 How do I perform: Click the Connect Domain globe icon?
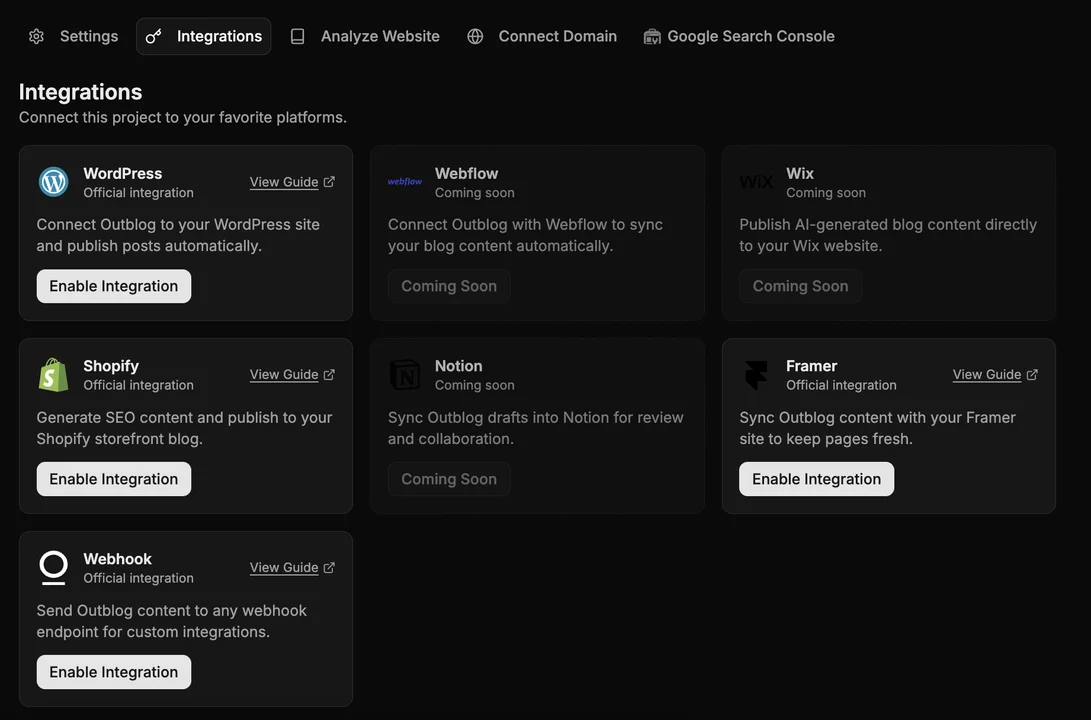coord(475,36)
